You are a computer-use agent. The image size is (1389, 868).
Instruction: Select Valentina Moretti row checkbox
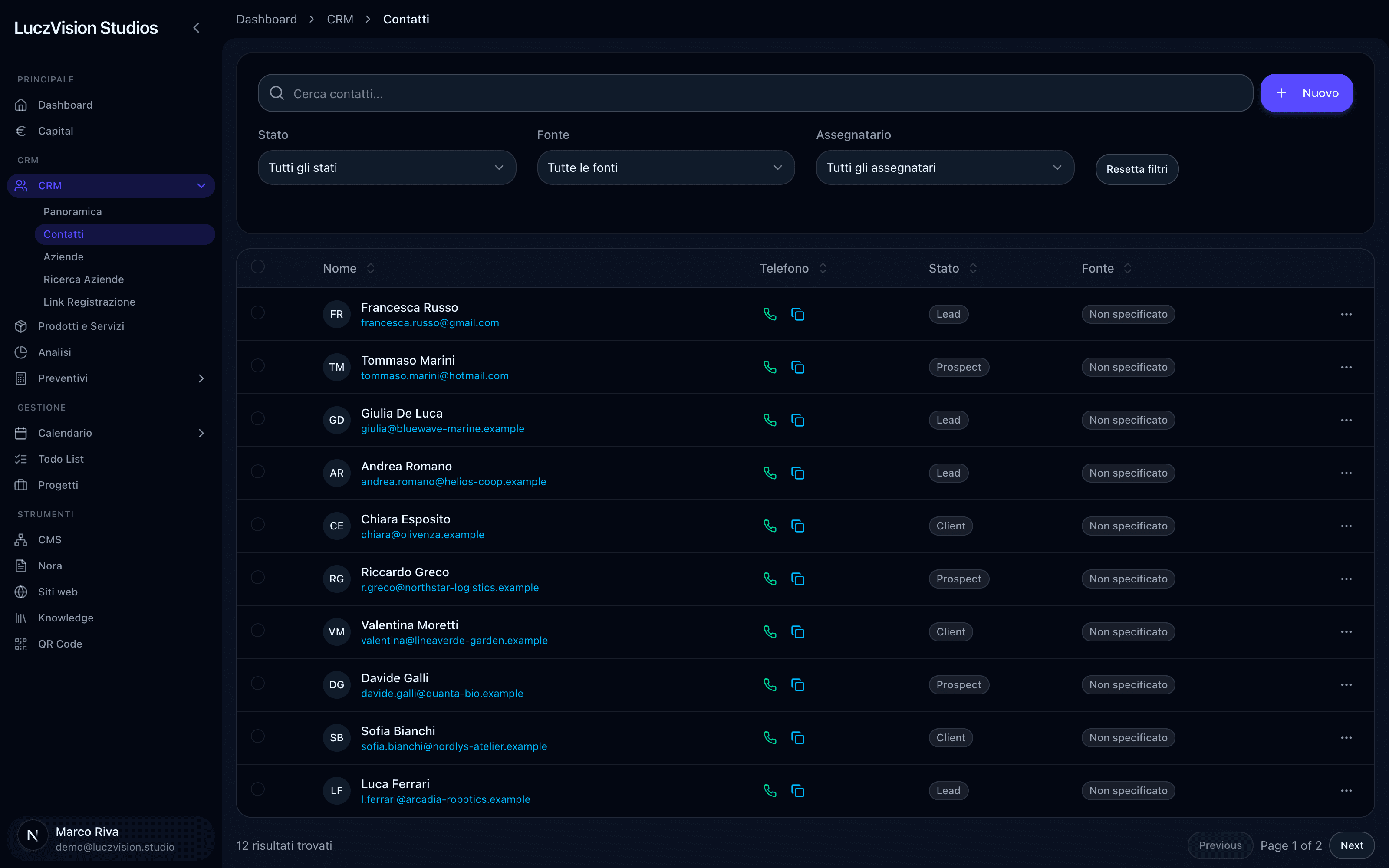258,630
